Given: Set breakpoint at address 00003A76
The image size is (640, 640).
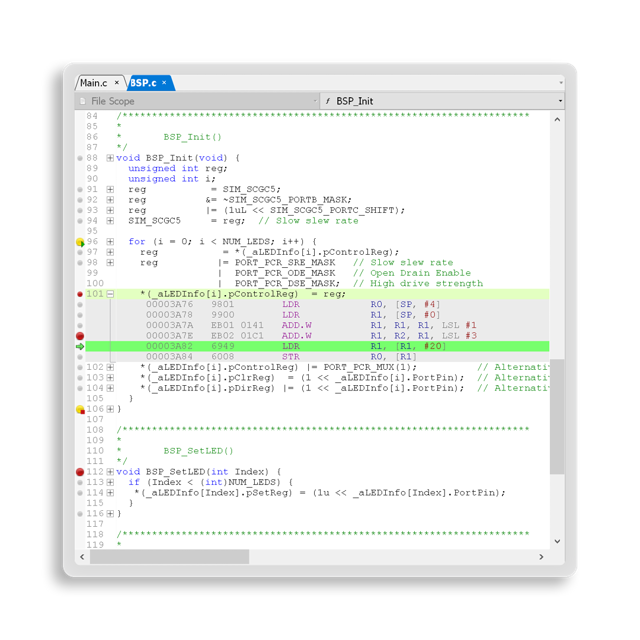Looking at the screenshot, I should coord(80,304).
